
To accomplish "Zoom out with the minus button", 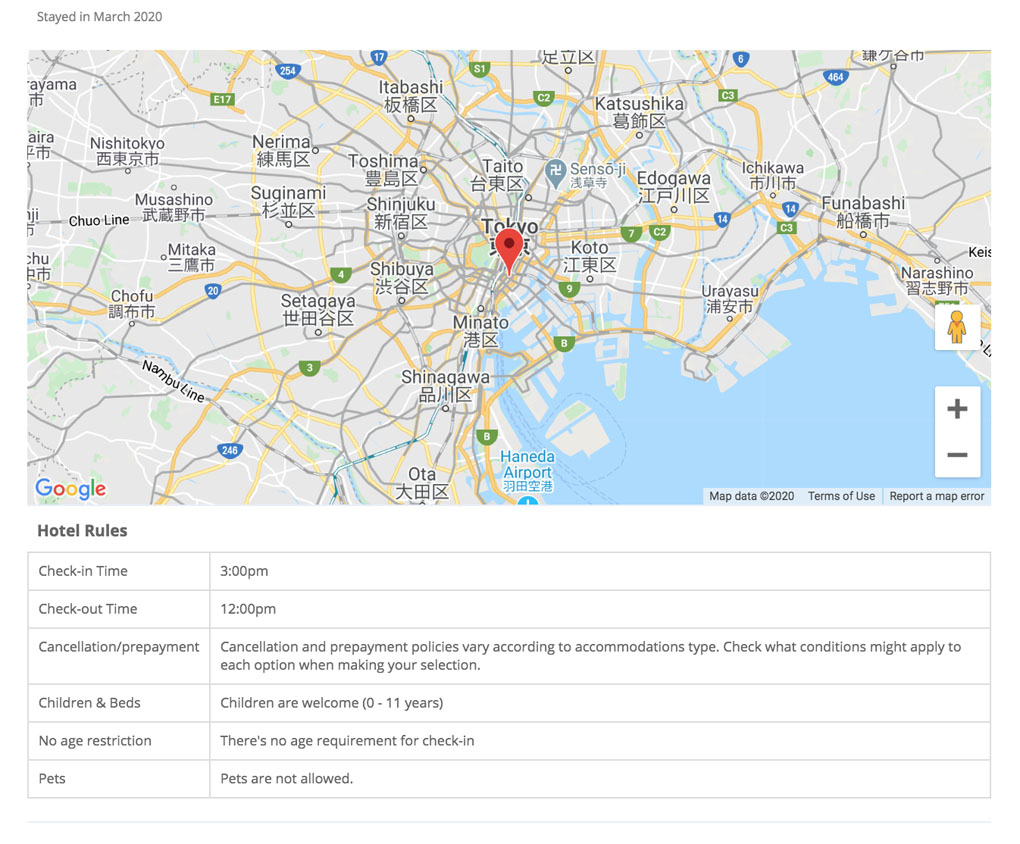I will (957, 454).
